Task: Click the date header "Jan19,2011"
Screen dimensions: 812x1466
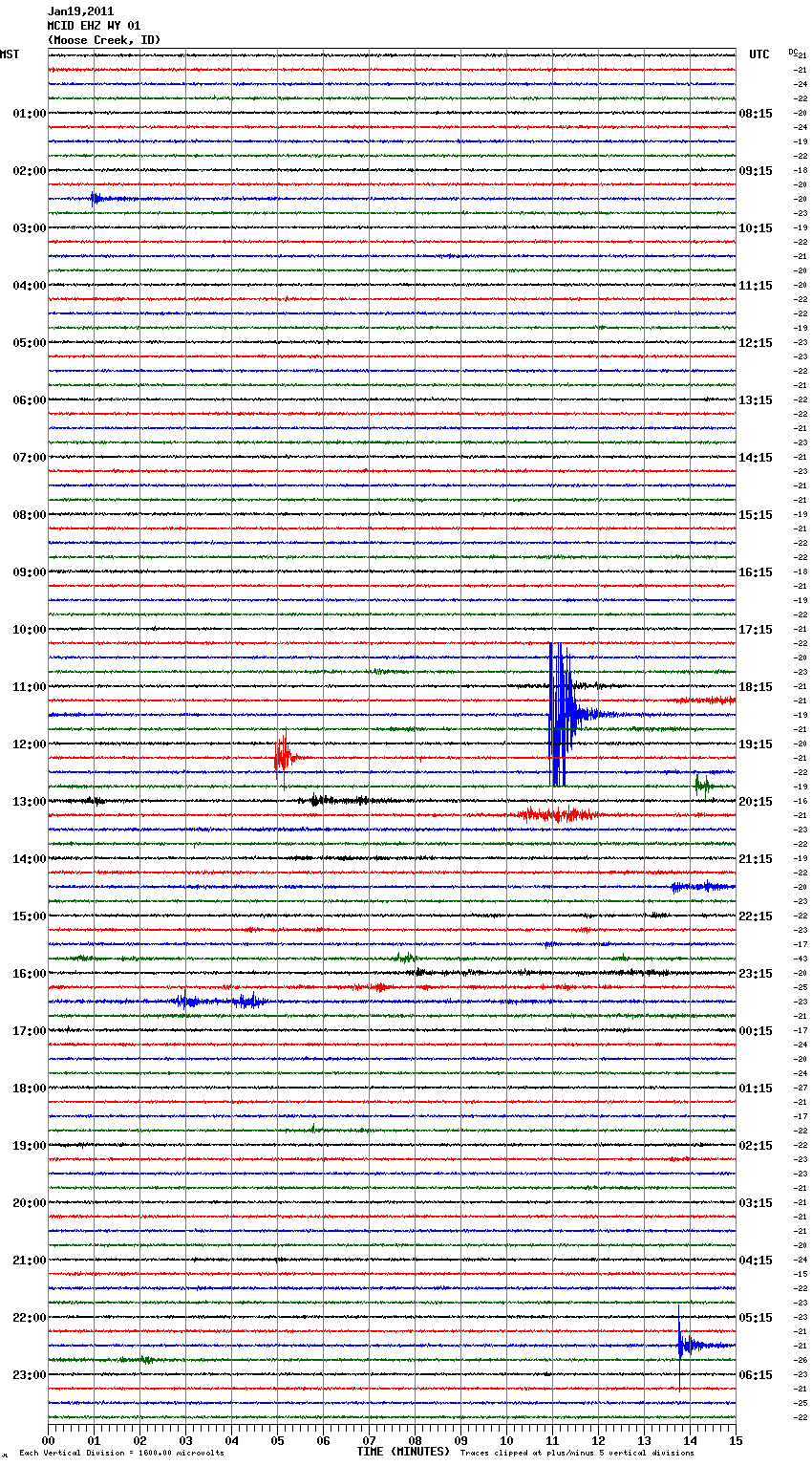Action: coord(80,11)
